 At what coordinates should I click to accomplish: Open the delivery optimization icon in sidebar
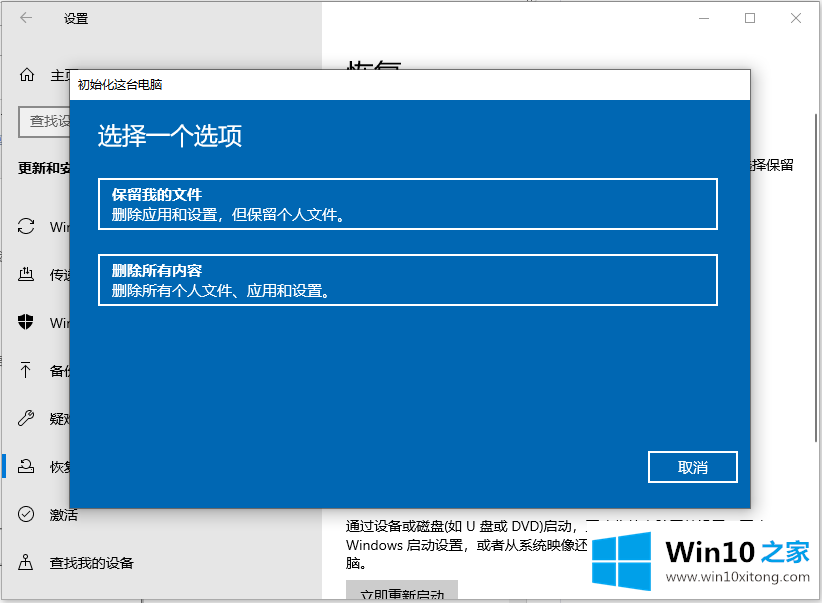[26, 274]
